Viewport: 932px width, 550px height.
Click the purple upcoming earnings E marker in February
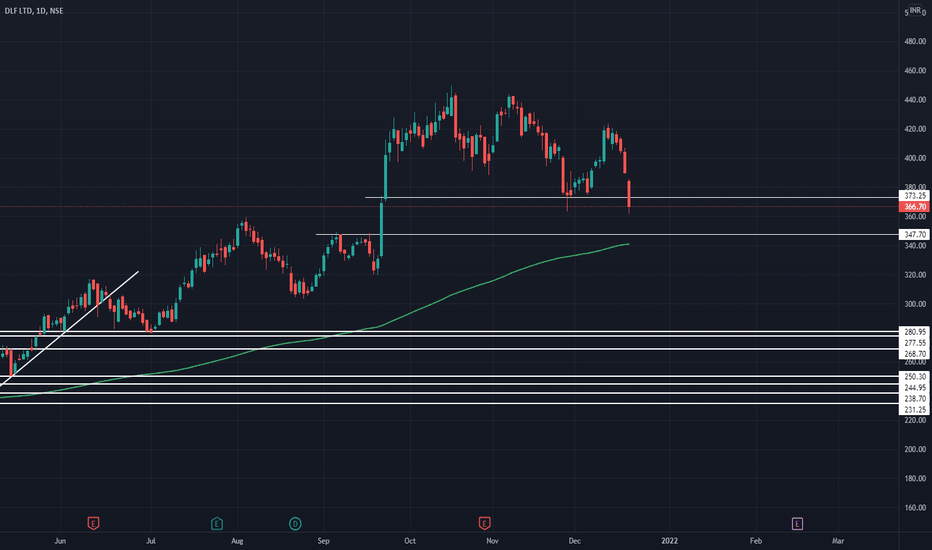coord(798,523)
